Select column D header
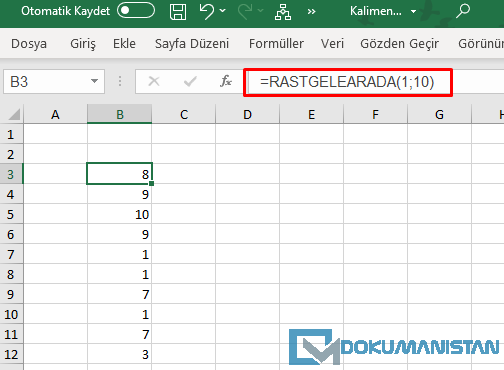This screenshot has width=504, height=370. click(x=247, y=114)
